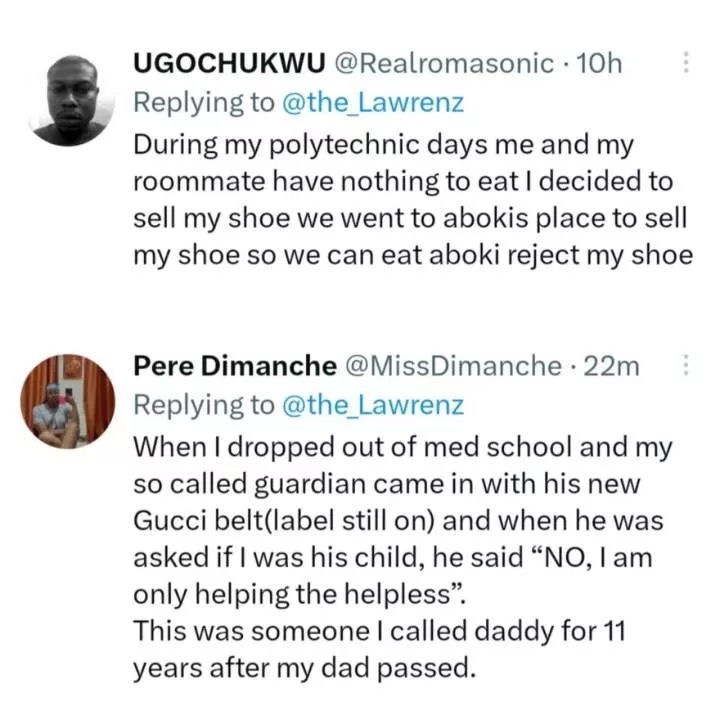The width and height of the screenshot is (720, 720).
Task: Click the line "only helping the helpless"
Action: pos(299,595)
